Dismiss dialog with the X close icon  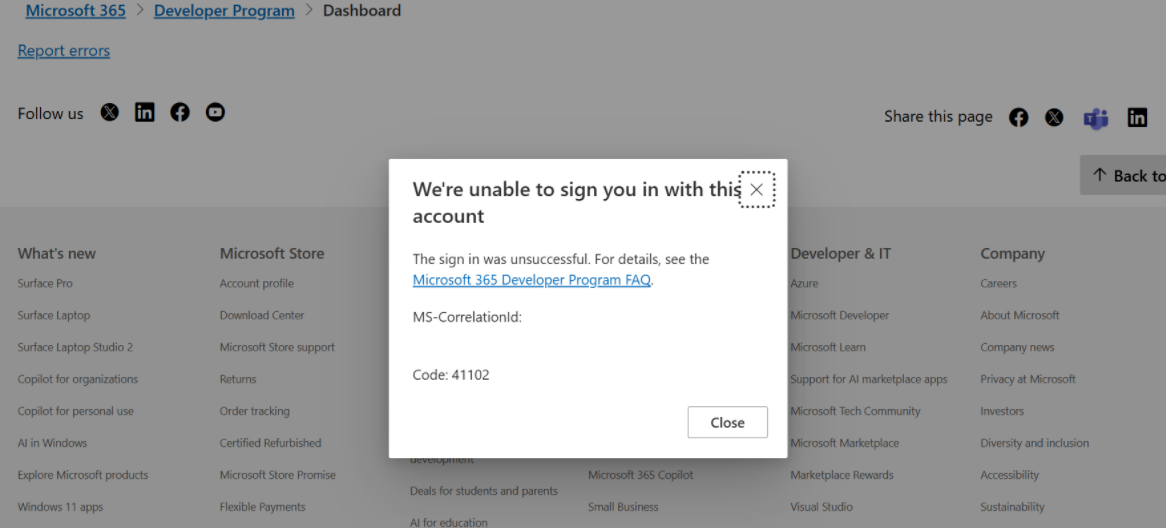[757, 190]
